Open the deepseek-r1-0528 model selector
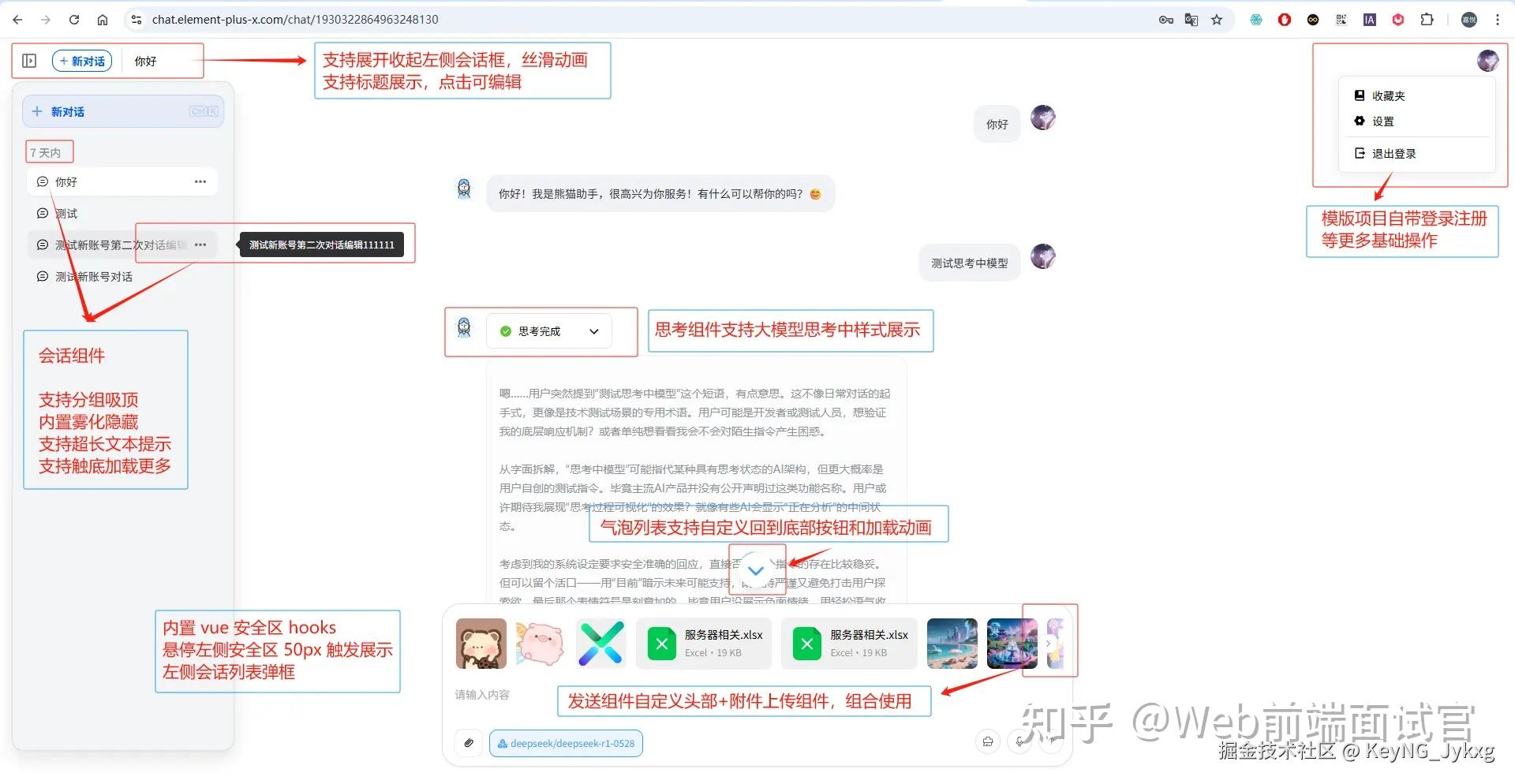Screen dimensions: 1515x784 pyautogui.click(x=566, y=742)
